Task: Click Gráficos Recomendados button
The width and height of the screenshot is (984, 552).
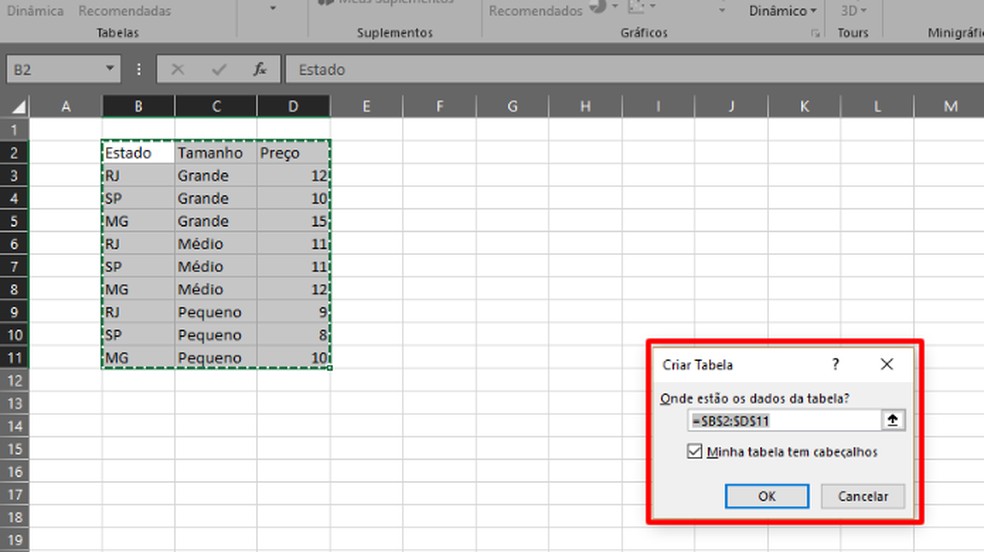Action: tap(535, 11)
